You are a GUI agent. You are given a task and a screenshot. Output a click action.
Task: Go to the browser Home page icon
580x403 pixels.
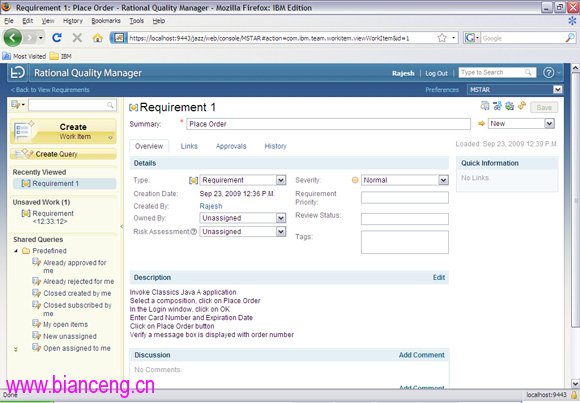pyautogui.click(x=97, y=38)
